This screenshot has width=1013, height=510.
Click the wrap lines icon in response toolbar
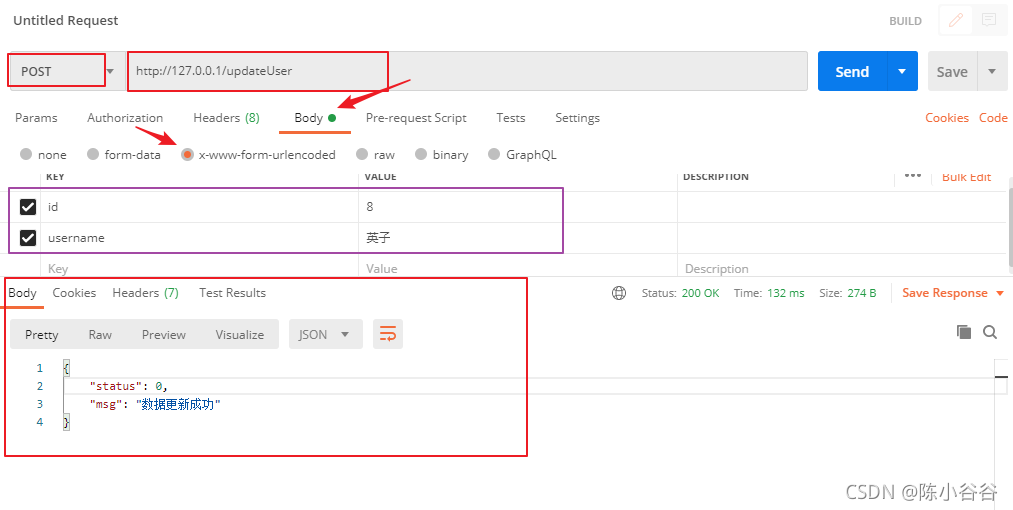click(388, 334)
